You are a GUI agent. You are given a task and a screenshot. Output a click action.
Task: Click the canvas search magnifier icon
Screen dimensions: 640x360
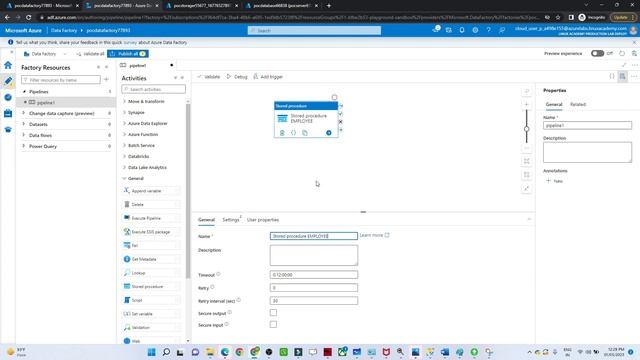click(x=527, y=91)
